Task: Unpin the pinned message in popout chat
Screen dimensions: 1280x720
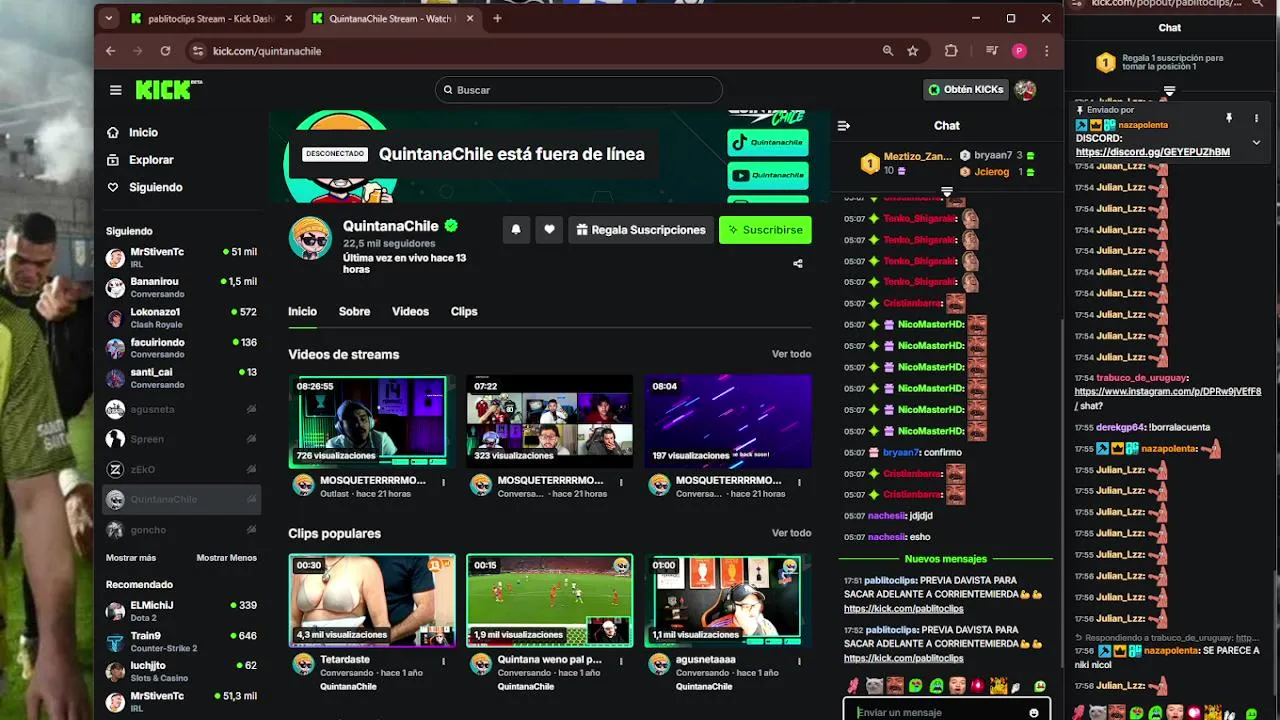Action: coord(1229,118)
